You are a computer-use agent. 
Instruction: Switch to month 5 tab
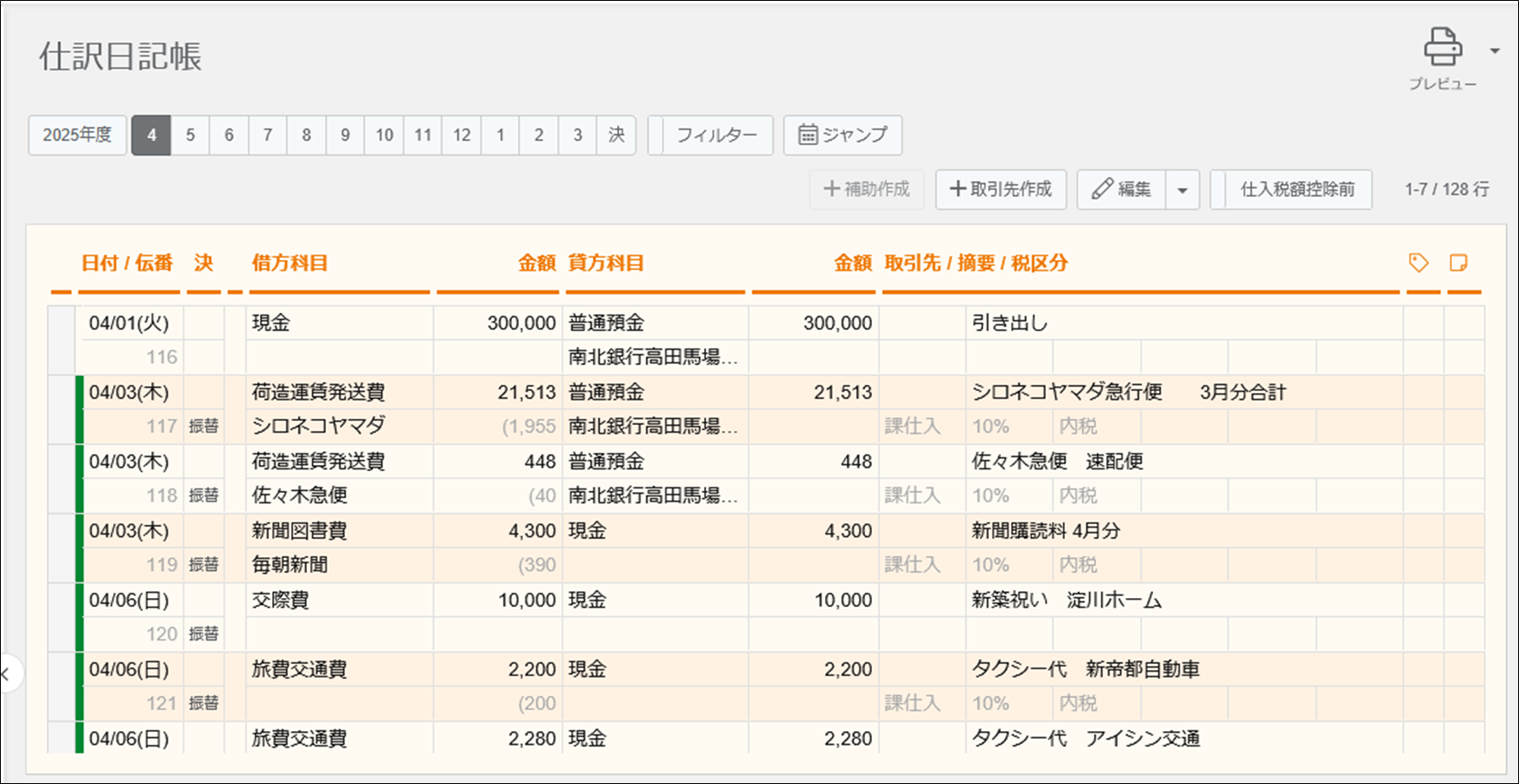[x=190, y=135]
